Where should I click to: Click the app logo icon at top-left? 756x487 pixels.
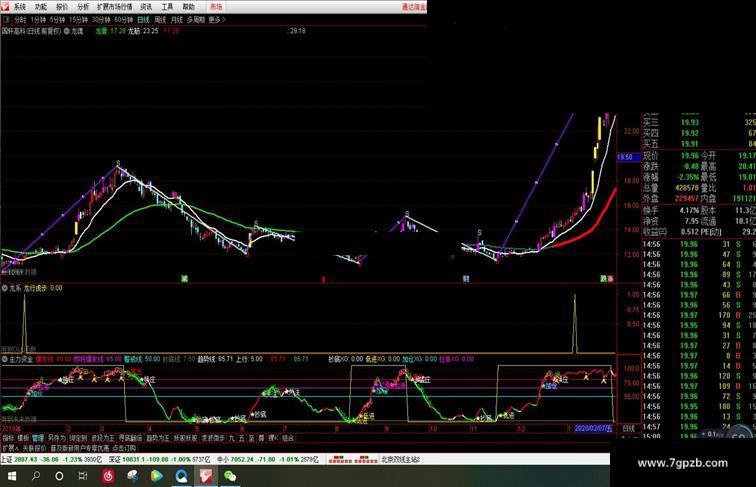click(5, 6)
